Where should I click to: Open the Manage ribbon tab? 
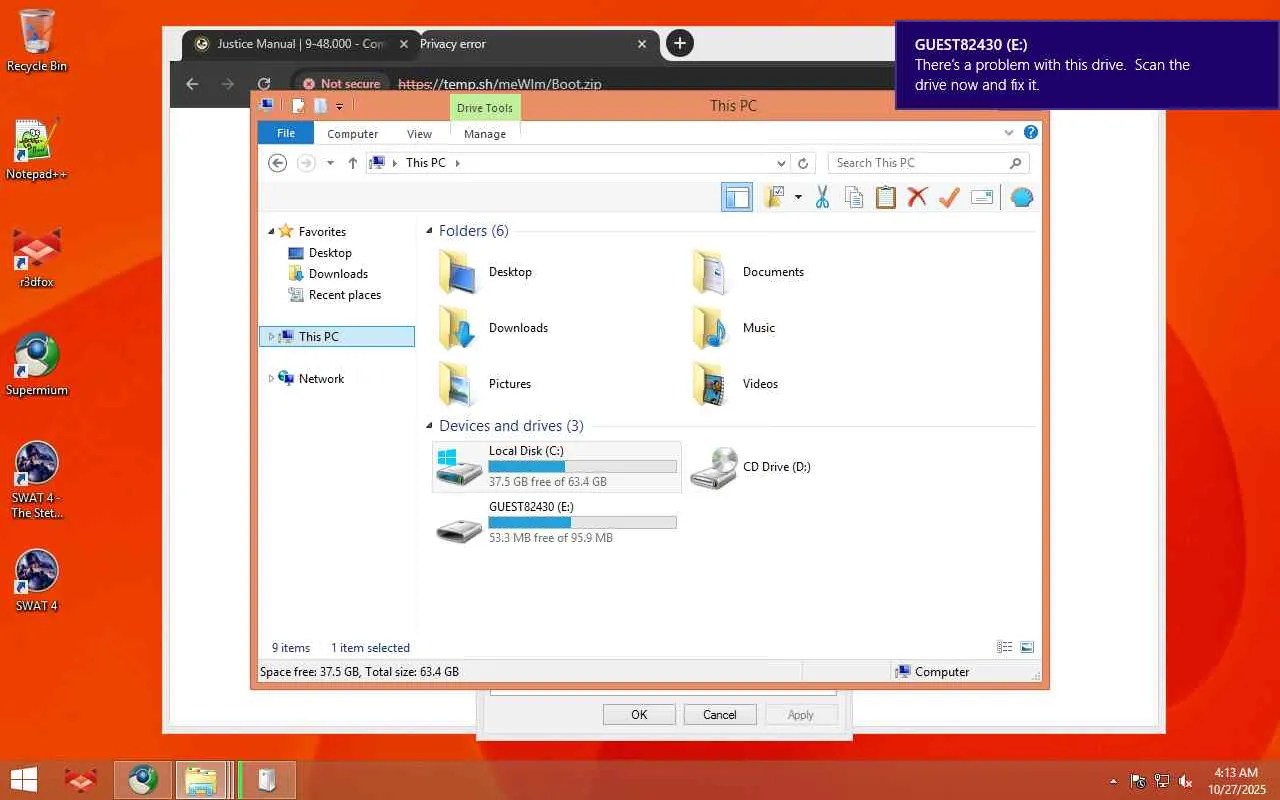click(x=485, y=134)
